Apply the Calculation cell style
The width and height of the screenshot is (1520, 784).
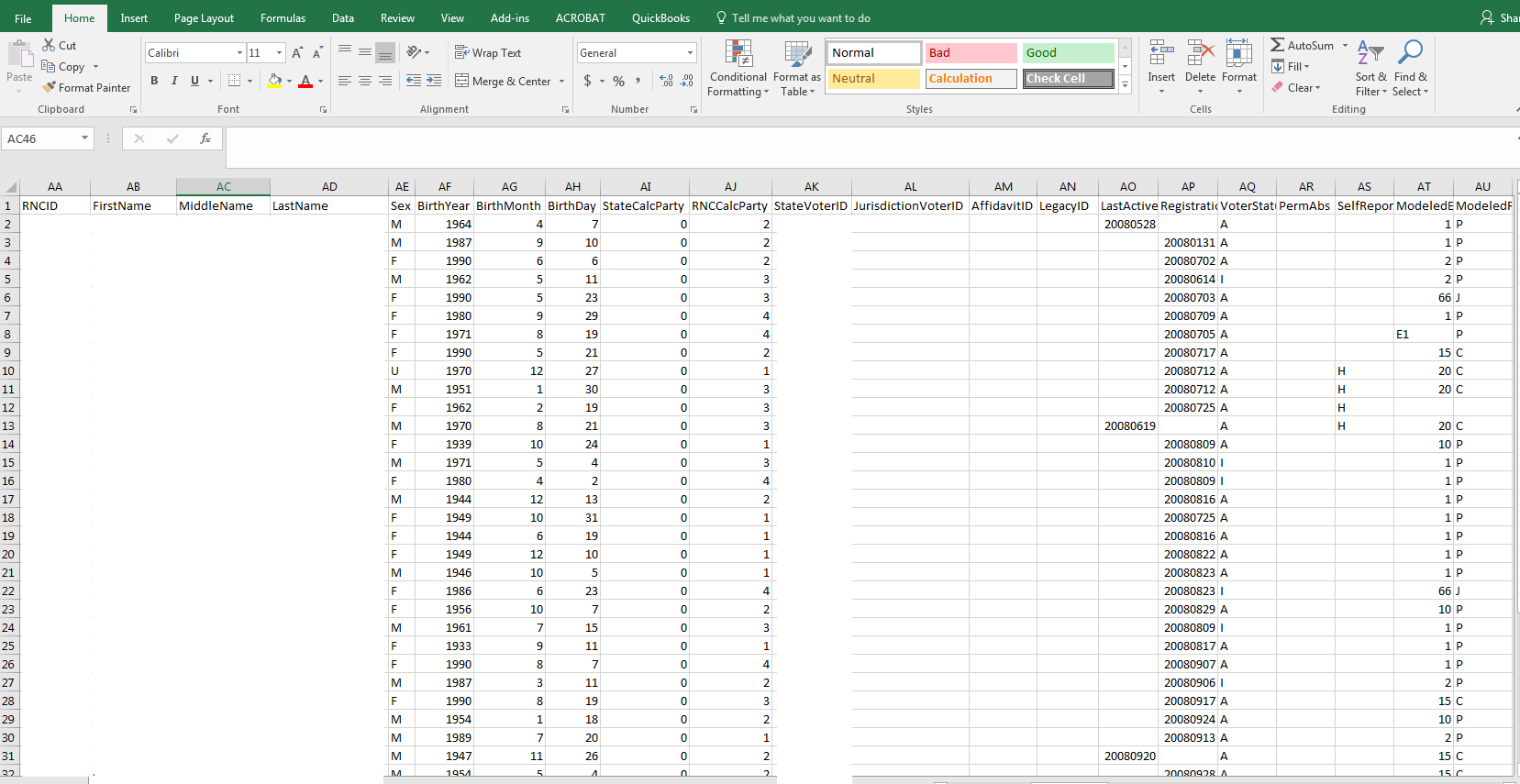click(971, 79)
